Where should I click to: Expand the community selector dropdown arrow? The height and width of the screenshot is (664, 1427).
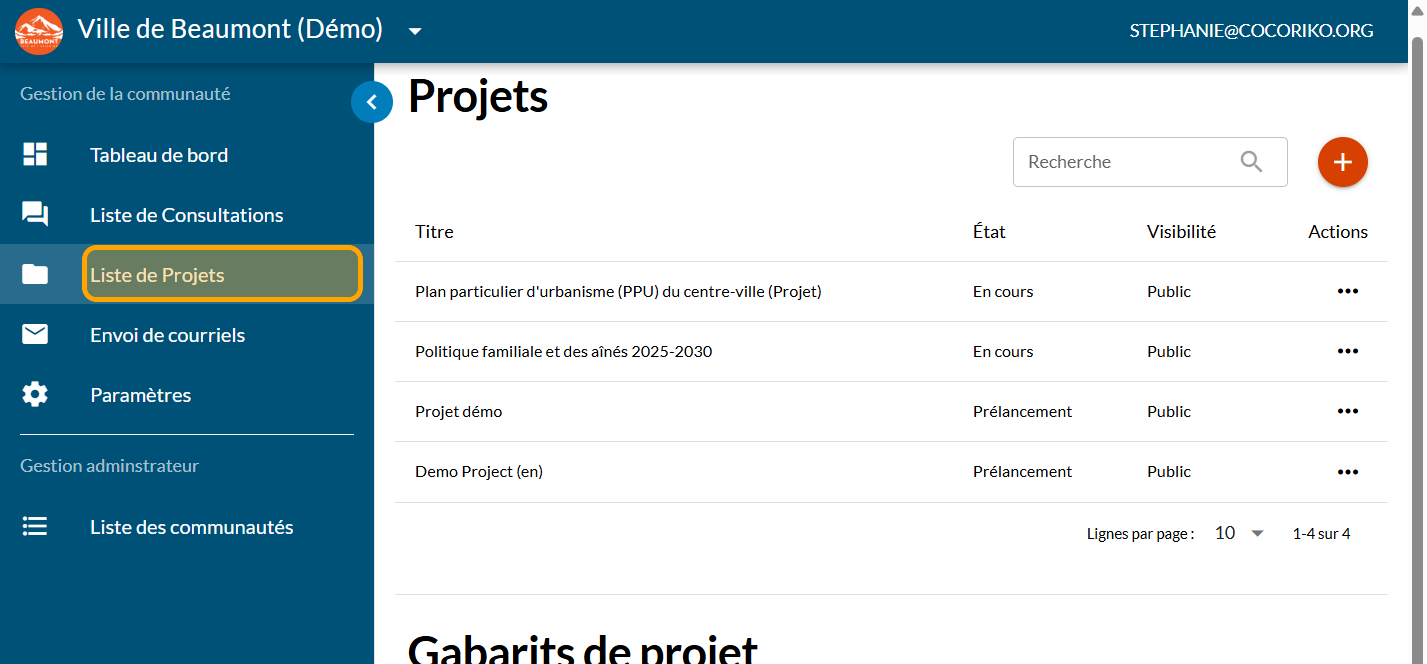[415, 31]
